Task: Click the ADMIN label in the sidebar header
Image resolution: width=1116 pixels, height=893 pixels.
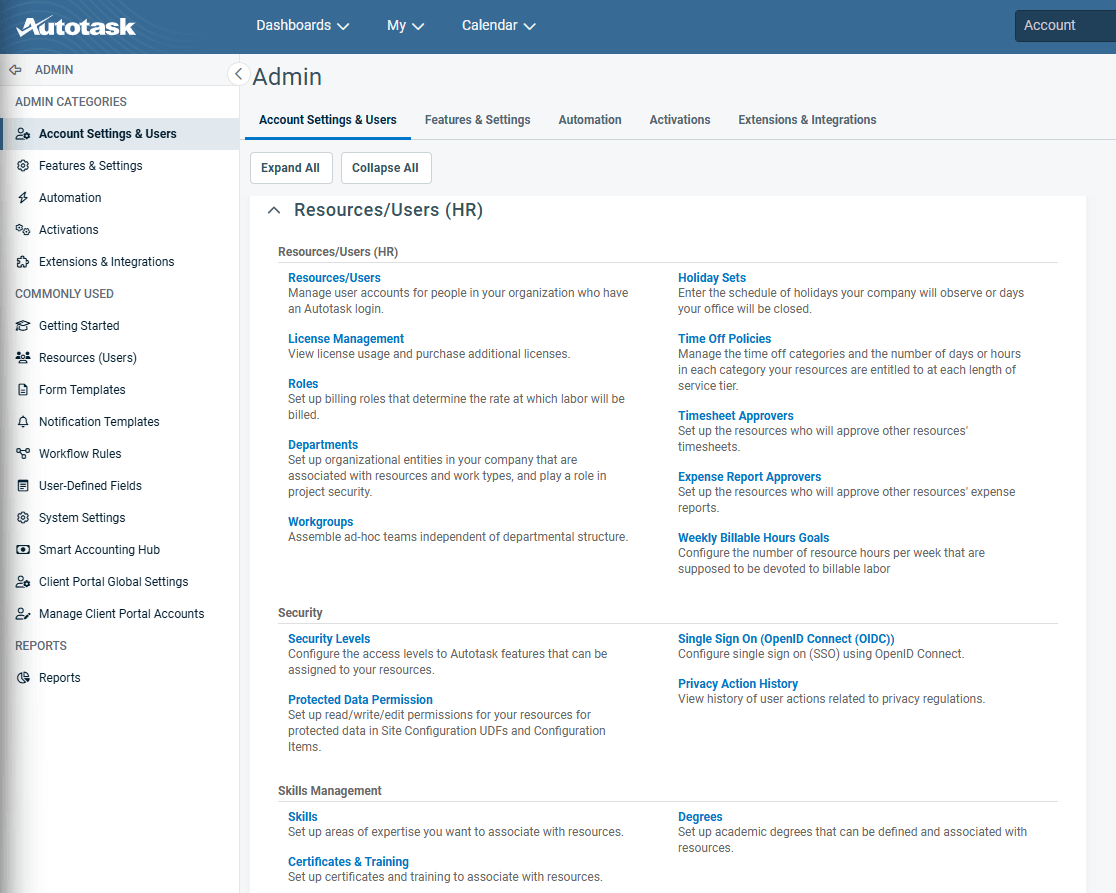Action: click(x=54, y=70)
